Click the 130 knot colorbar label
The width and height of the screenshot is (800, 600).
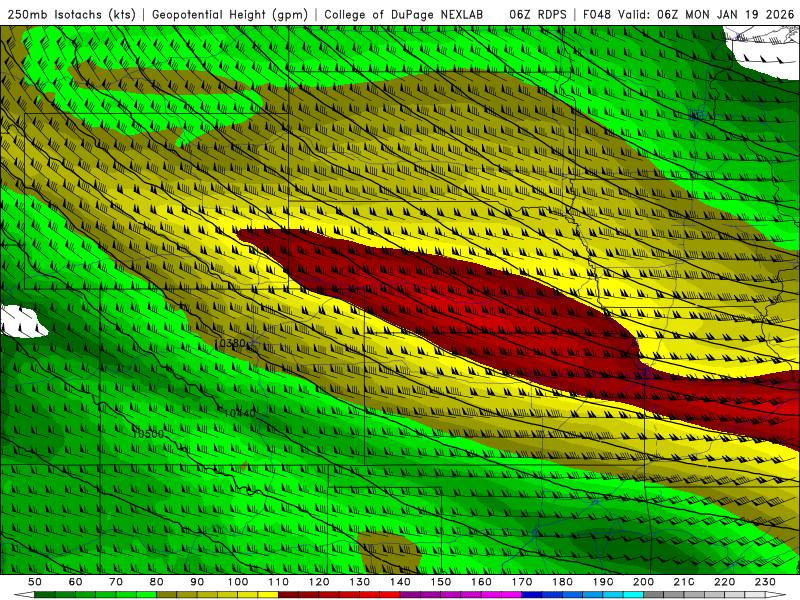click(360, 582)
